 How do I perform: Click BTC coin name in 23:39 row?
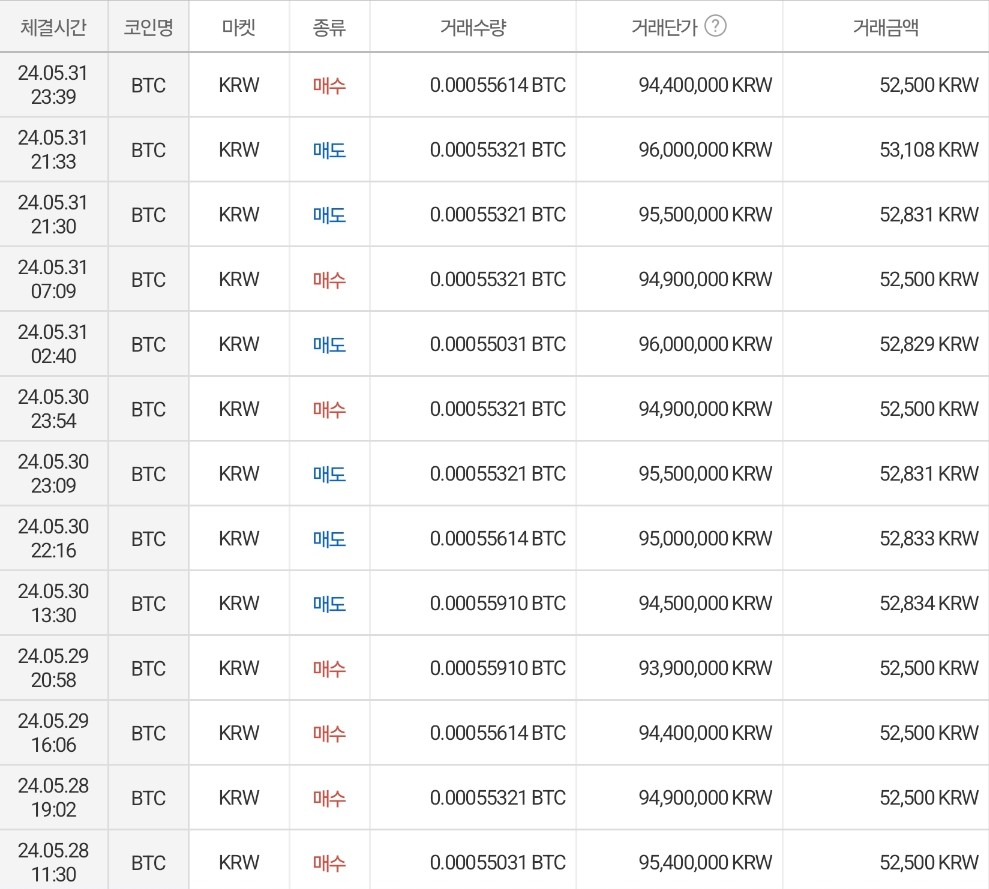[x=148, y=85]
